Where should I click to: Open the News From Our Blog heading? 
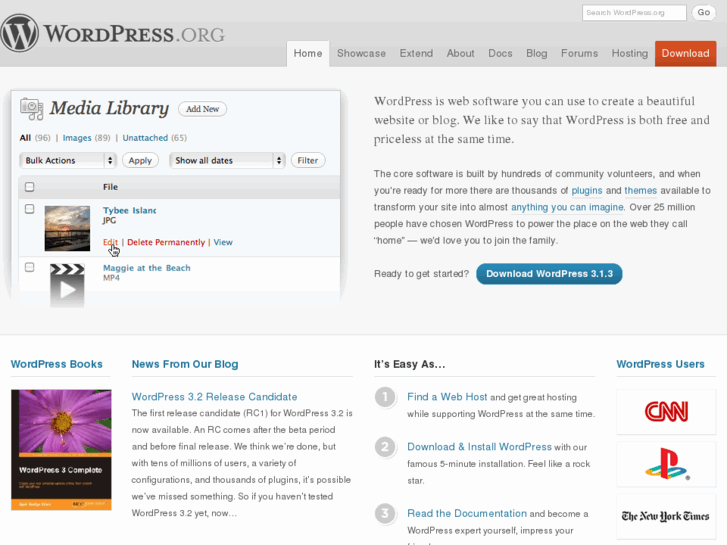pyautogui.click(x=185, y=364)
